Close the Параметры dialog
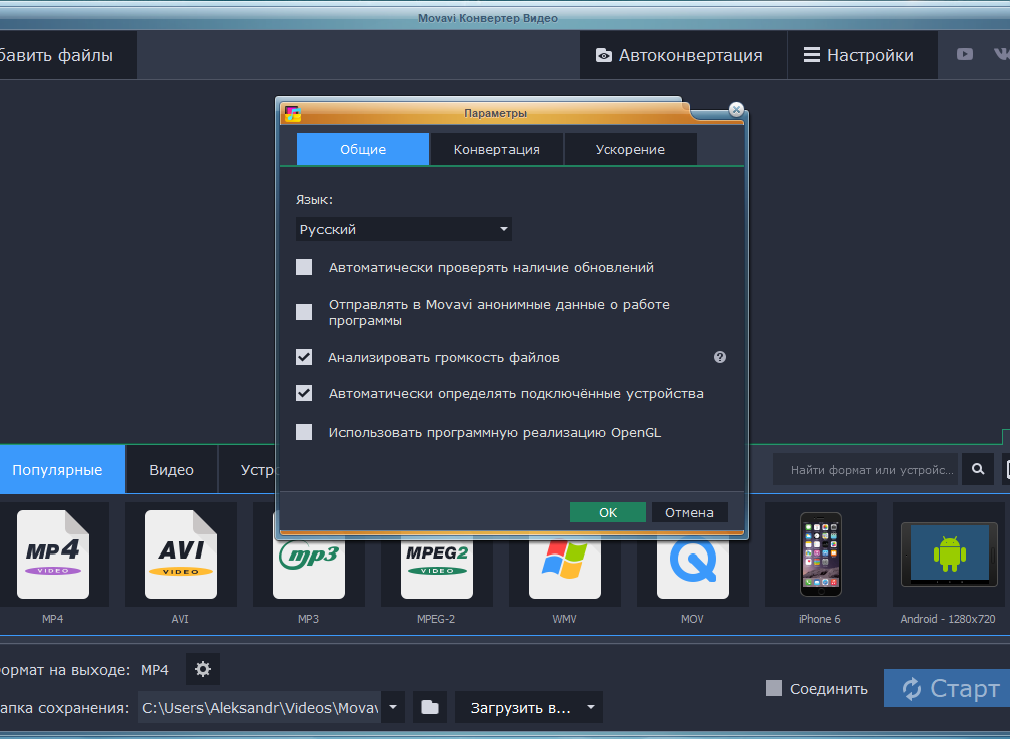Screen dimensions: 1010x739 [736, 110]
